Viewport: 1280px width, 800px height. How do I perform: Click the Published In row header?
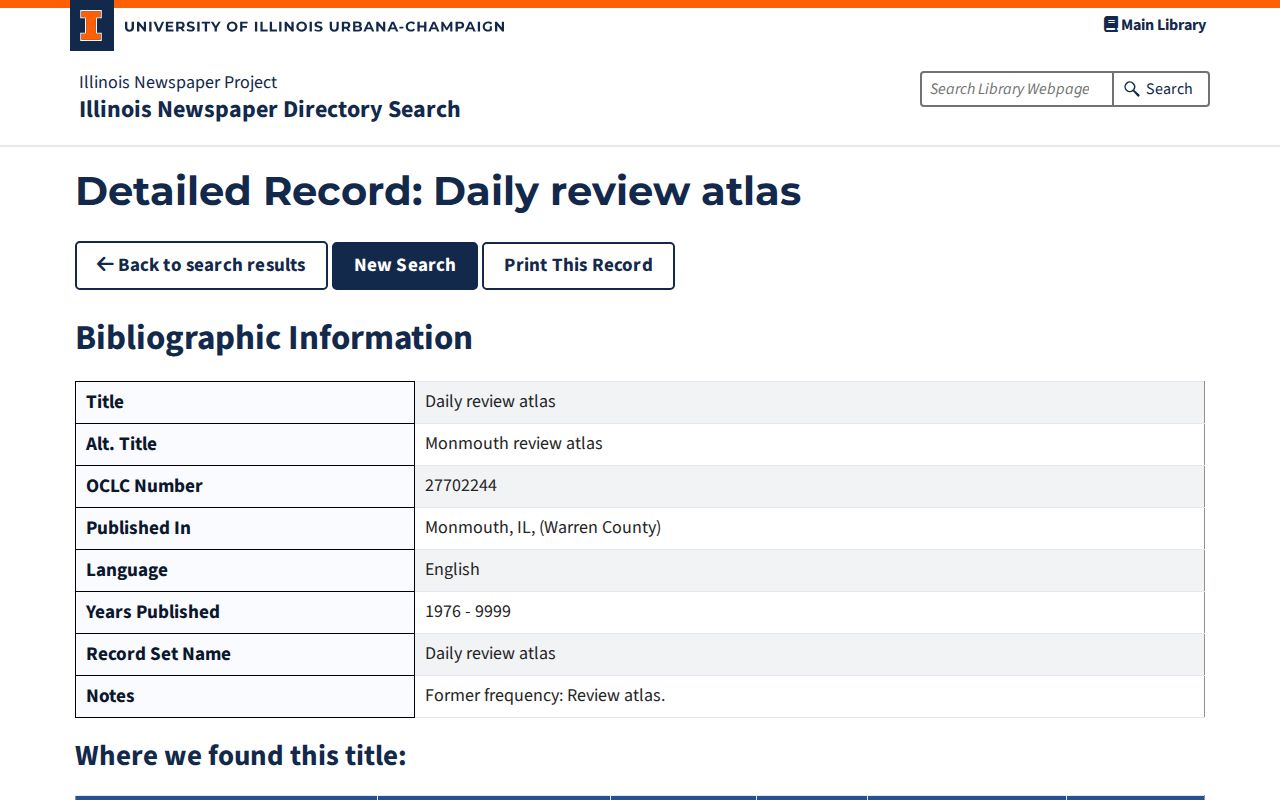tap(245, 528)
